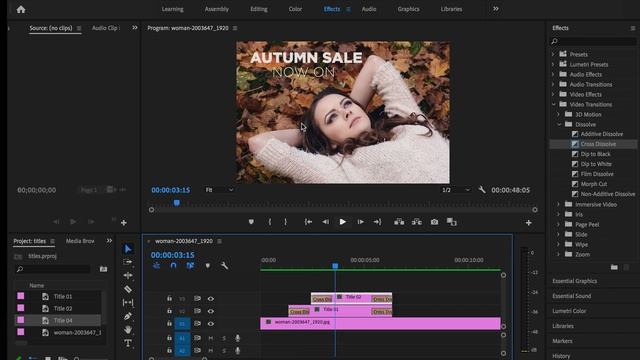The width and height of the screenshot is (640, 360).
Task: Click Mark Out bracket icon
Action: (285, 222)
